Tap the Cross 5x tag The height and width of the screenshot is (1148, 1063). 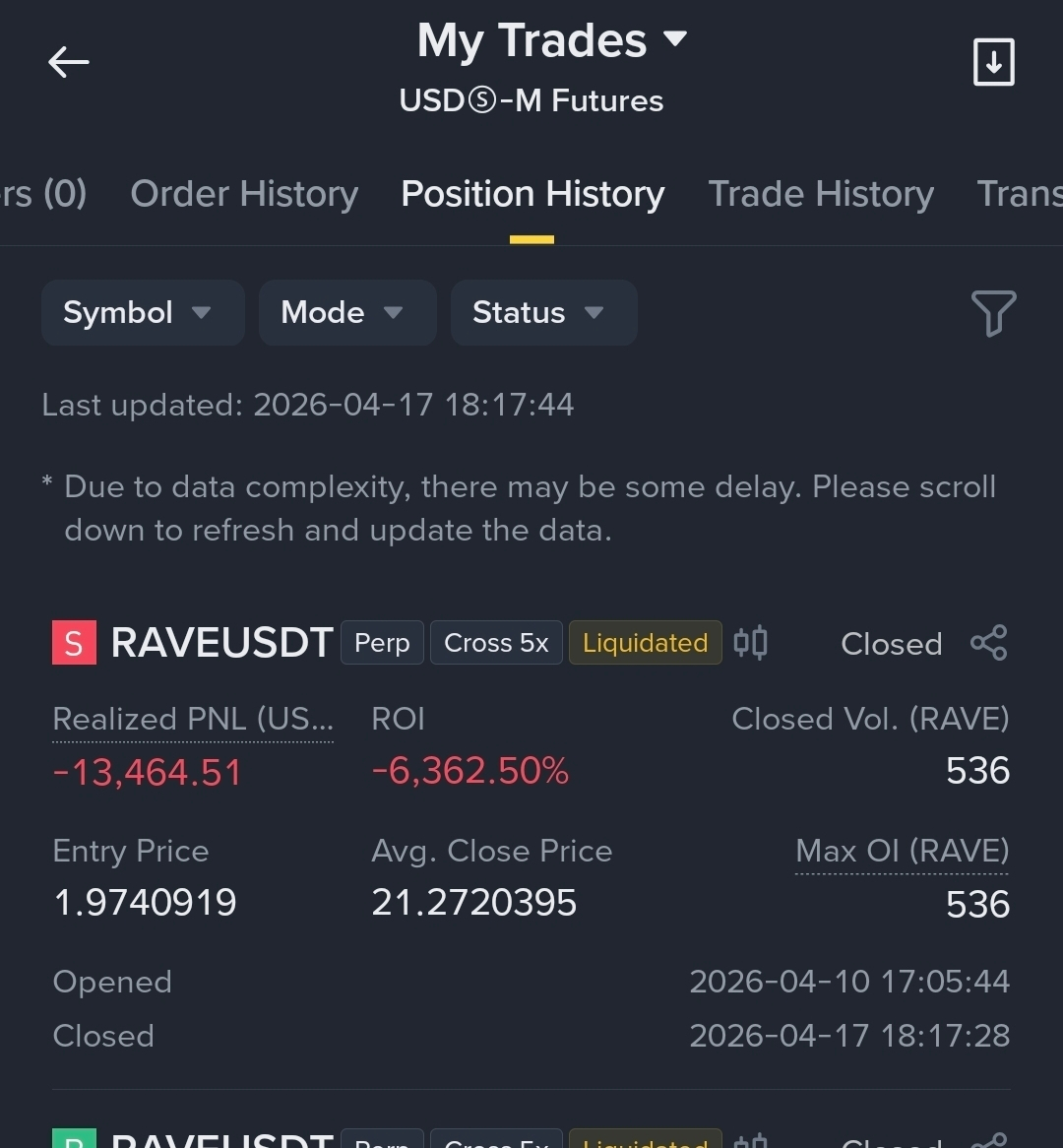[x=496, y=643]
